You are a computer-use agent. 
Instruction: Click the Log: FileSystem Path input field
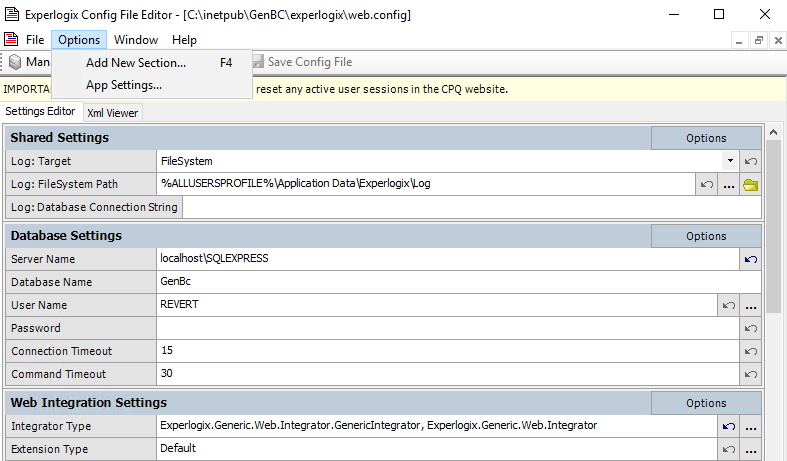pos(426,184)
